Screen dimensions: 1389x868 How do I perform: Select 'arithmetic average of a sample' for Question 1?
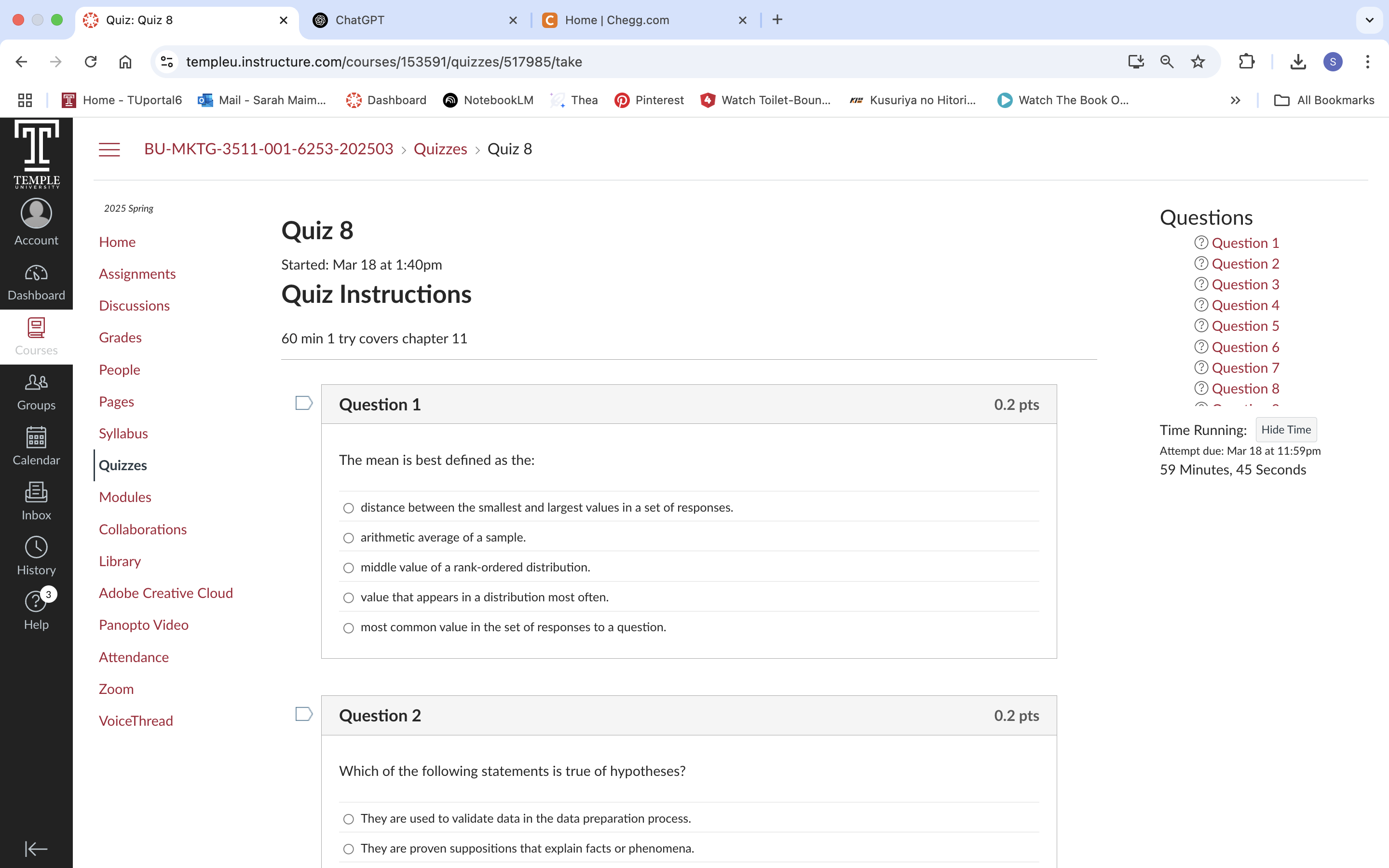(348, 538)
